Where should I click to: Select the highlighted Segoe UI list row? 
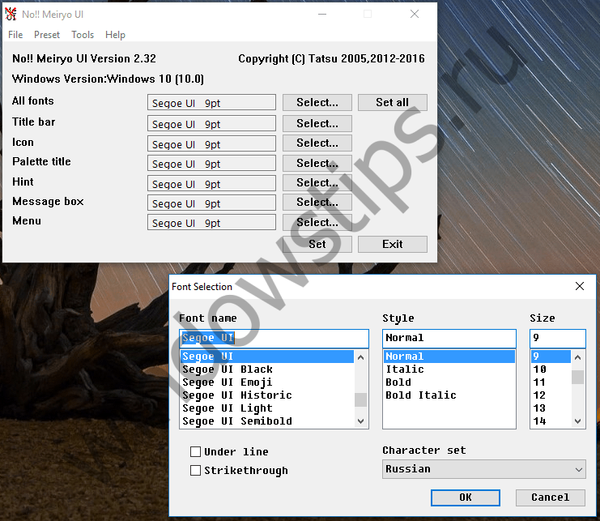click(x=267, y=357)
